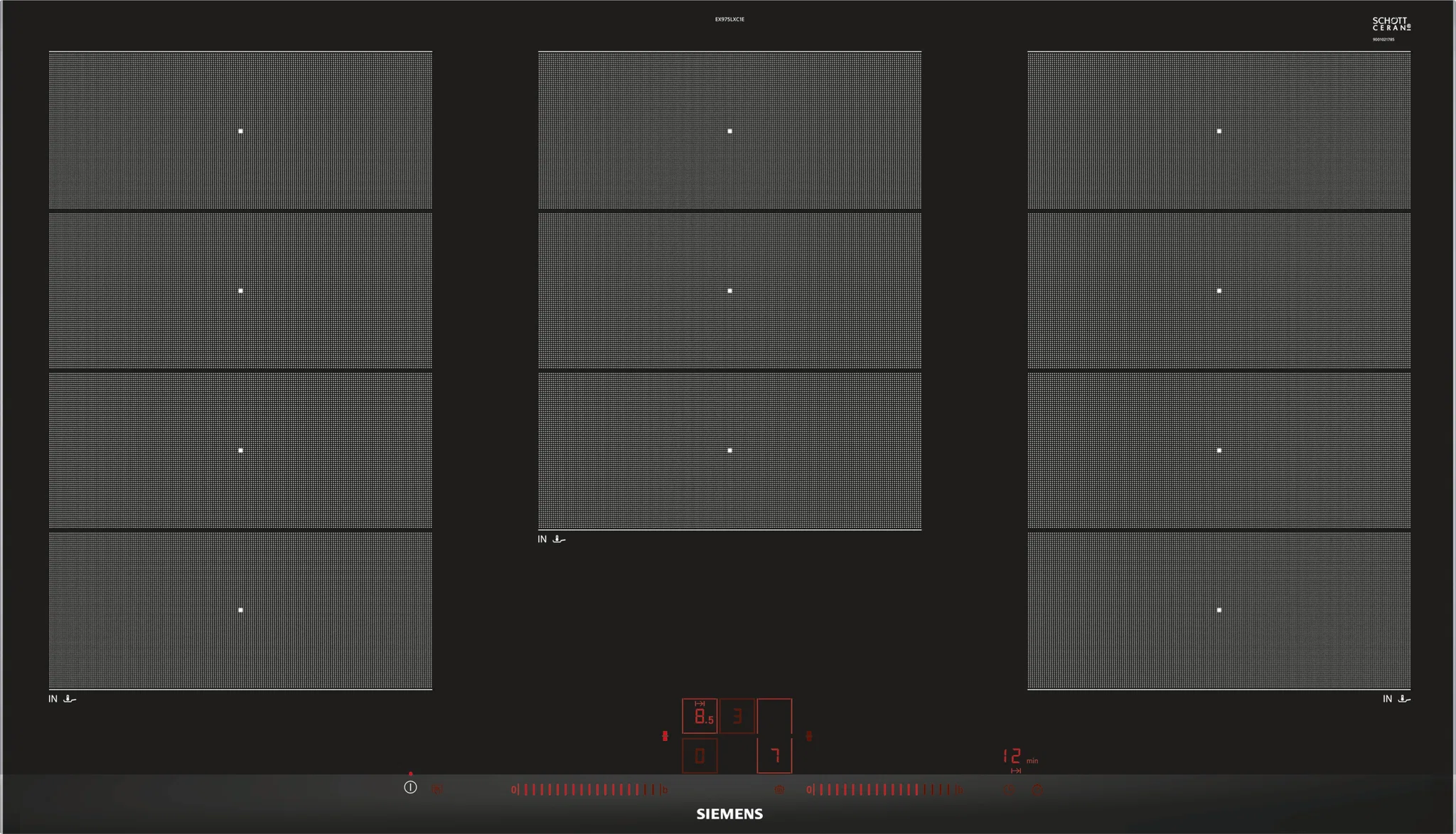Image resolution: width=1456 pixels, height=834 pixels.
Task: Click the SIEMENS logo
Action: 729,814
